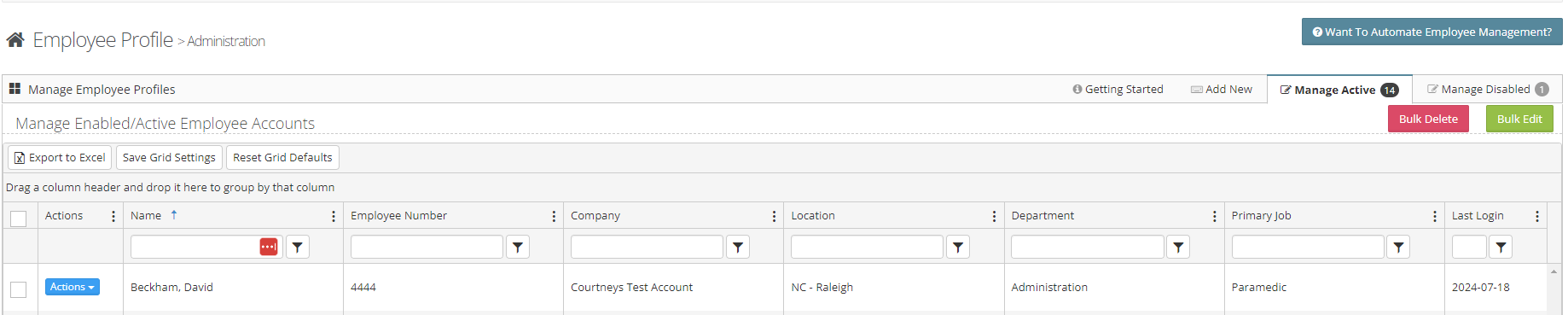The width and height of the screenshot is (1568, 315).
Task: Click the Employee Number filter funnel icon
Action: (x=518, y=247)
